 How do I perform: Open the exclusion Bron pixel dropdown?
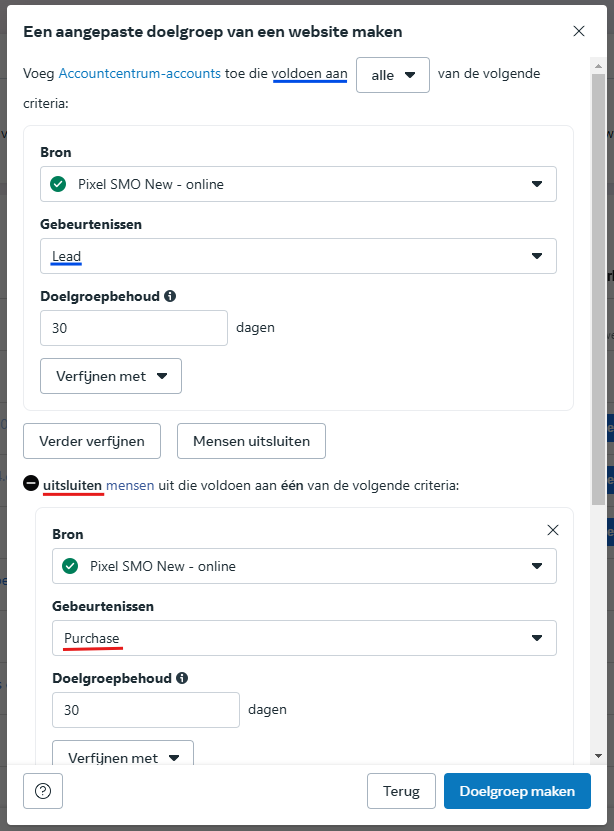click(x=304, y=566)
